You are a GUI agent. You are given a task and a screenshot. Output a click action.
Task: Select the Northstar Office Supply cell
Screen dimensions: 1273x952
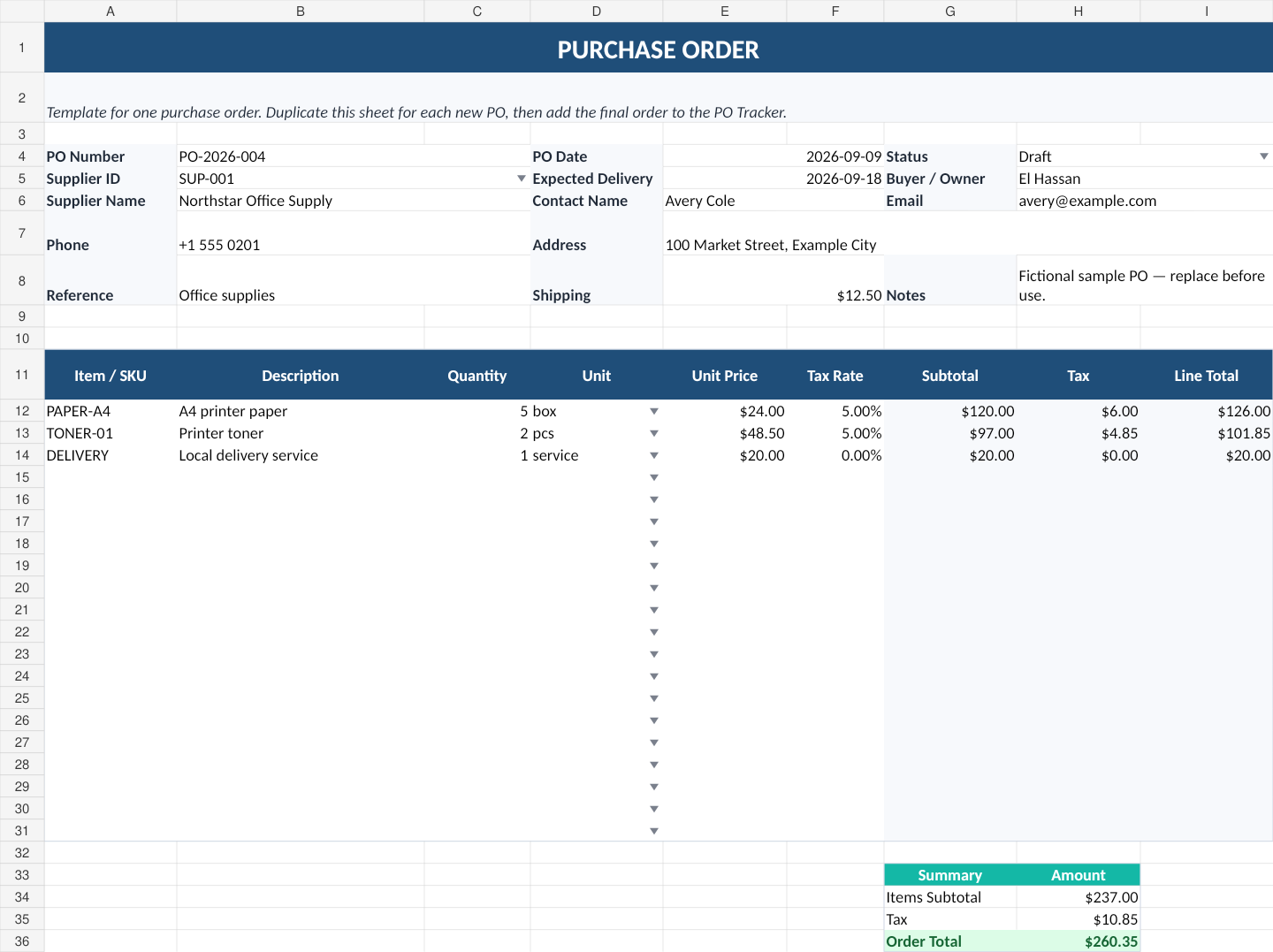(354, 201)
